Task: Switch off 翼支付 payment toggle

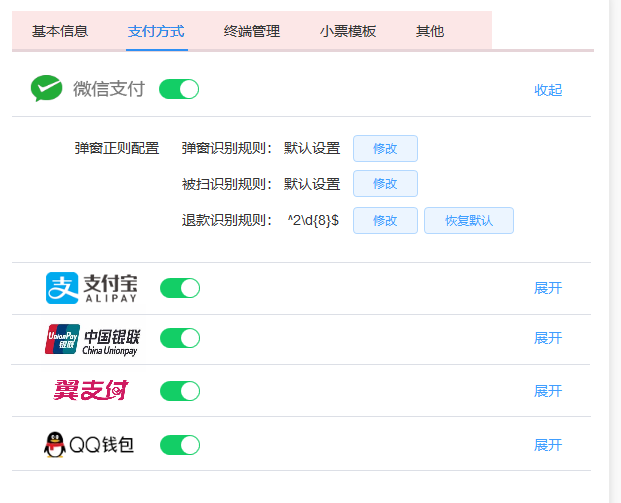Action: click(x=180, y=390)
